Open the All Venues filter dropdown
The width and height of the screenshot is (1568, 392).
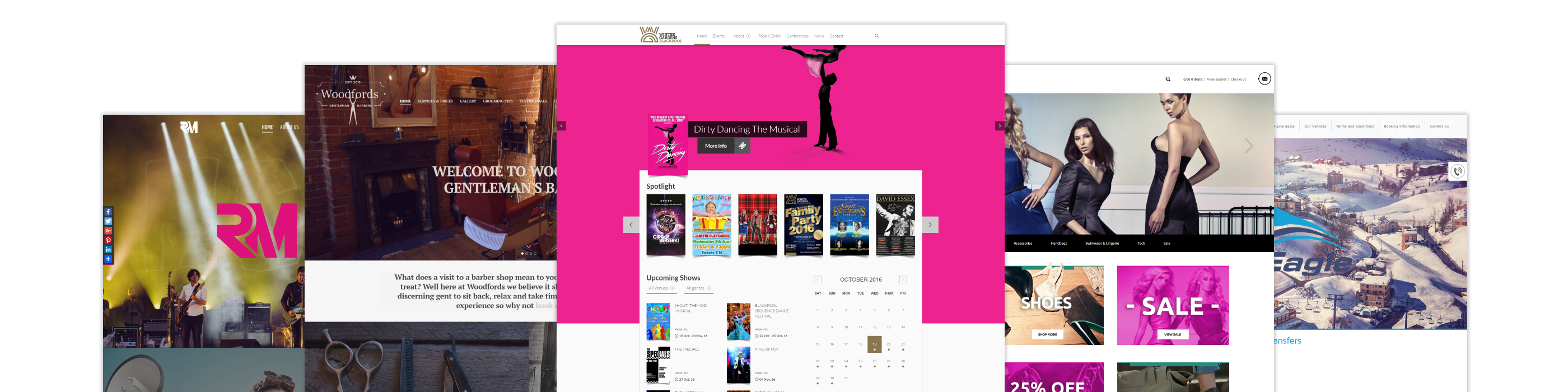pos(661,288)
